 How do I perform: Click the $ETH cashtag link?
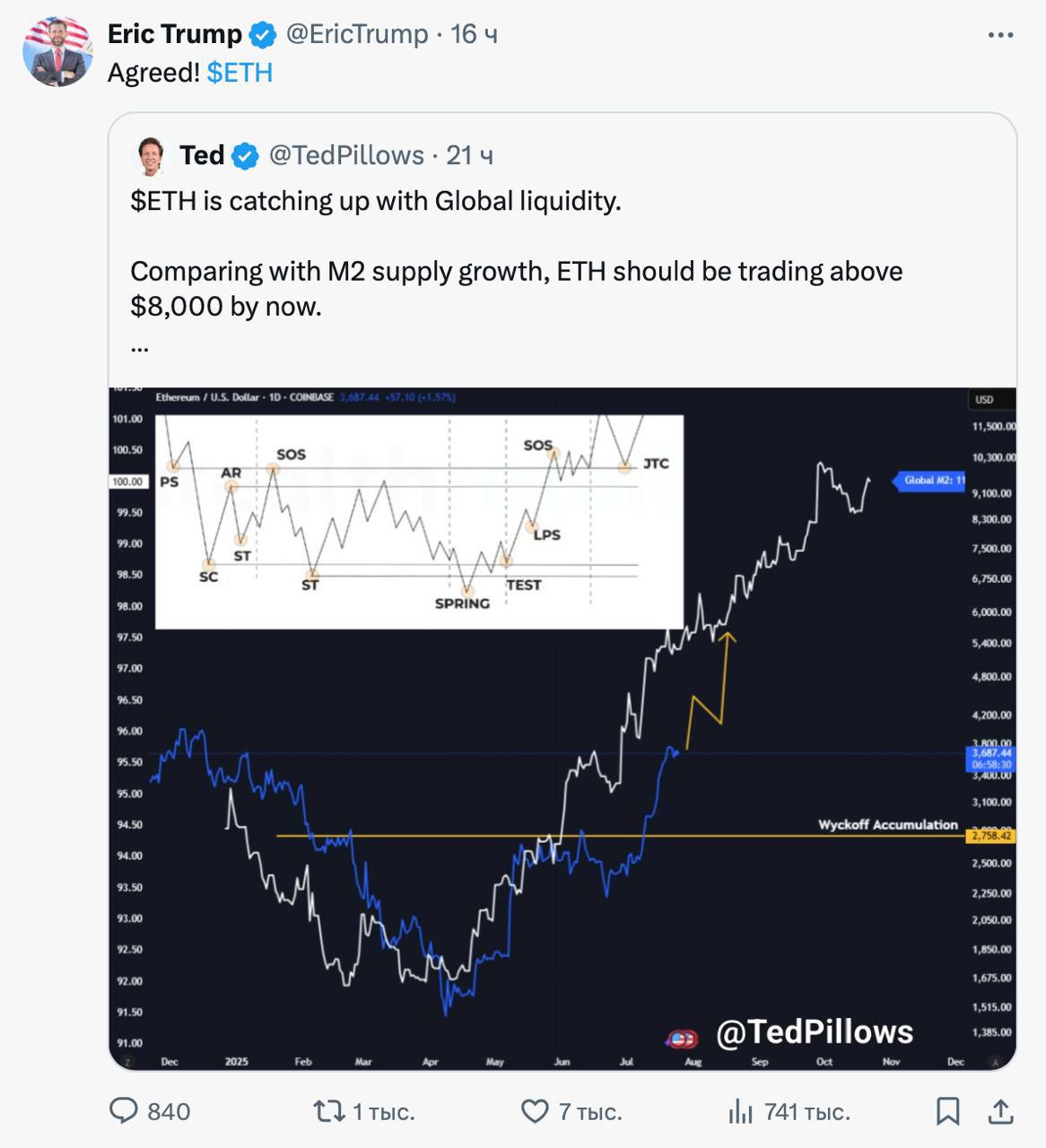[240, 73]
